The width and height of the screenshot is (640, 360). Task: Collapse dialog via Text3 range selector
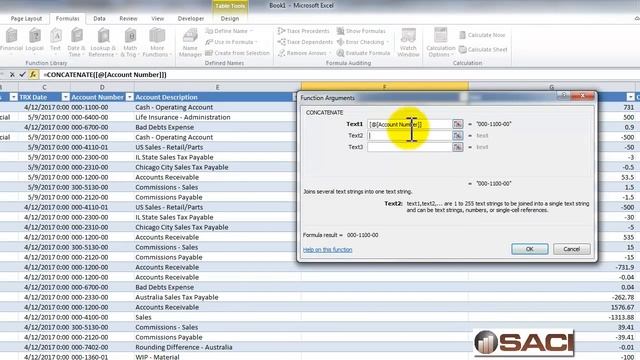458,147
